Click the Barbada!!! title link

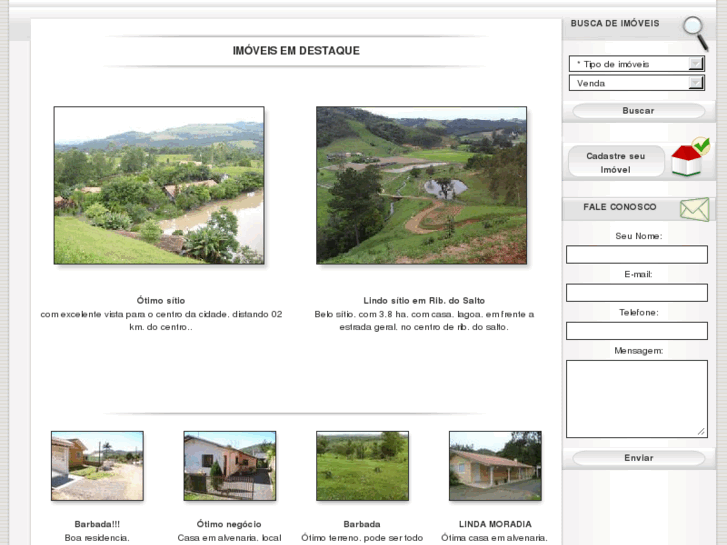[x=97, y=524]
